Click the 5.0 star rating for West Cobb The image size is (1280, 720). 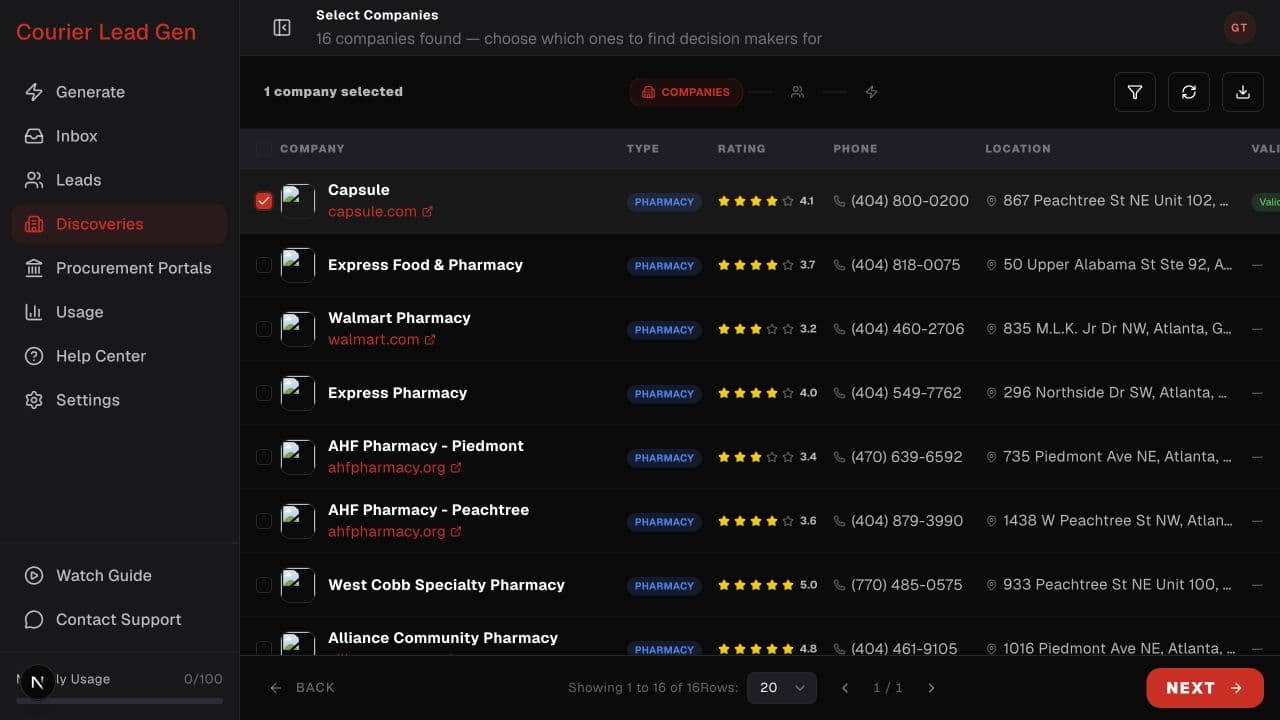pos(767,585)
